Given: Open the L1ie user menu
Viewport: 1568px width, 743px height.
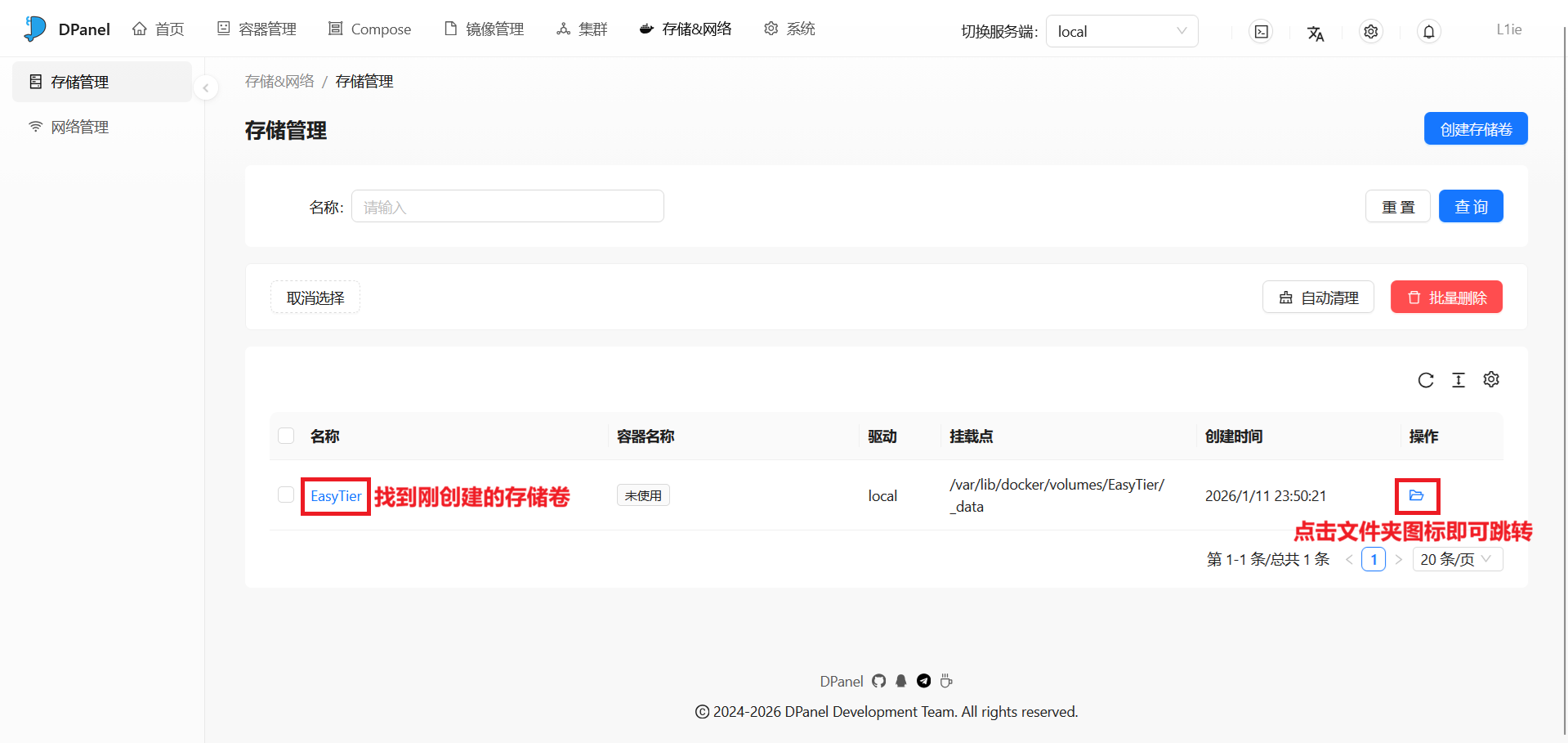Looking at the screenshot, I should point(1509,29).
